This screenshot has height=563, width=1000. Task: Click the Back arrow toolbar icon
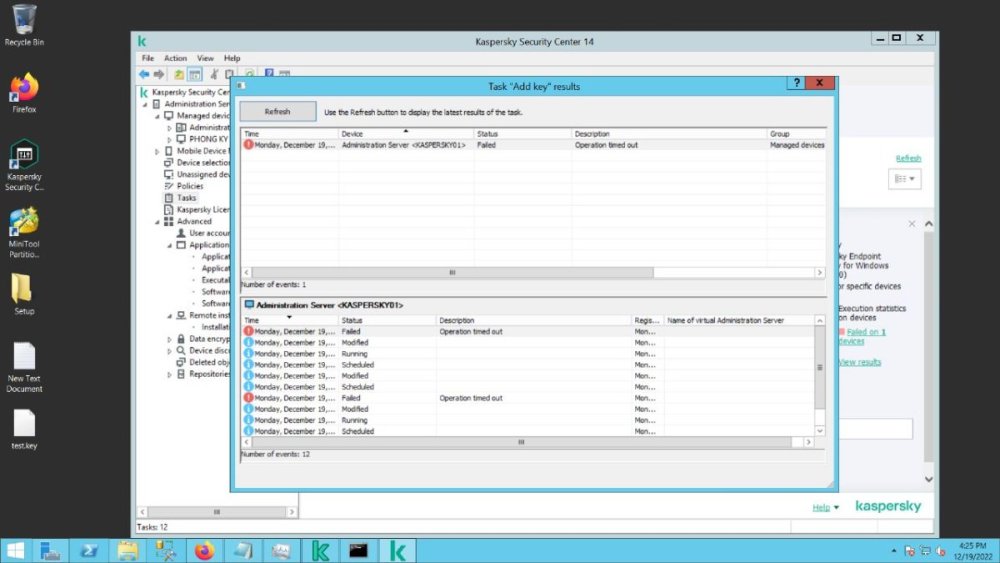click(144, 74)
